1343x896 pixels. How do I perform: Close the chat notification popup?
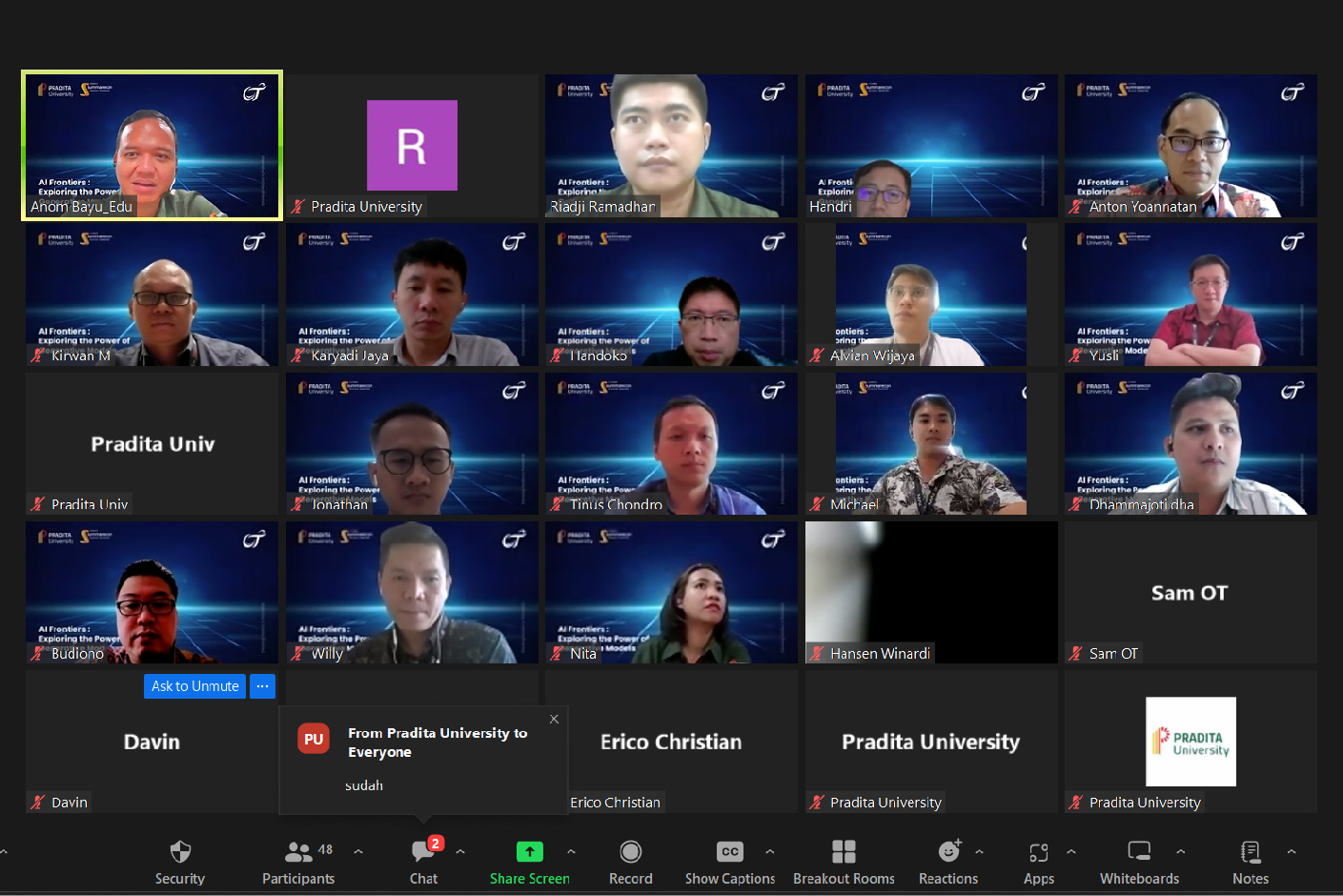coord(554,720)
